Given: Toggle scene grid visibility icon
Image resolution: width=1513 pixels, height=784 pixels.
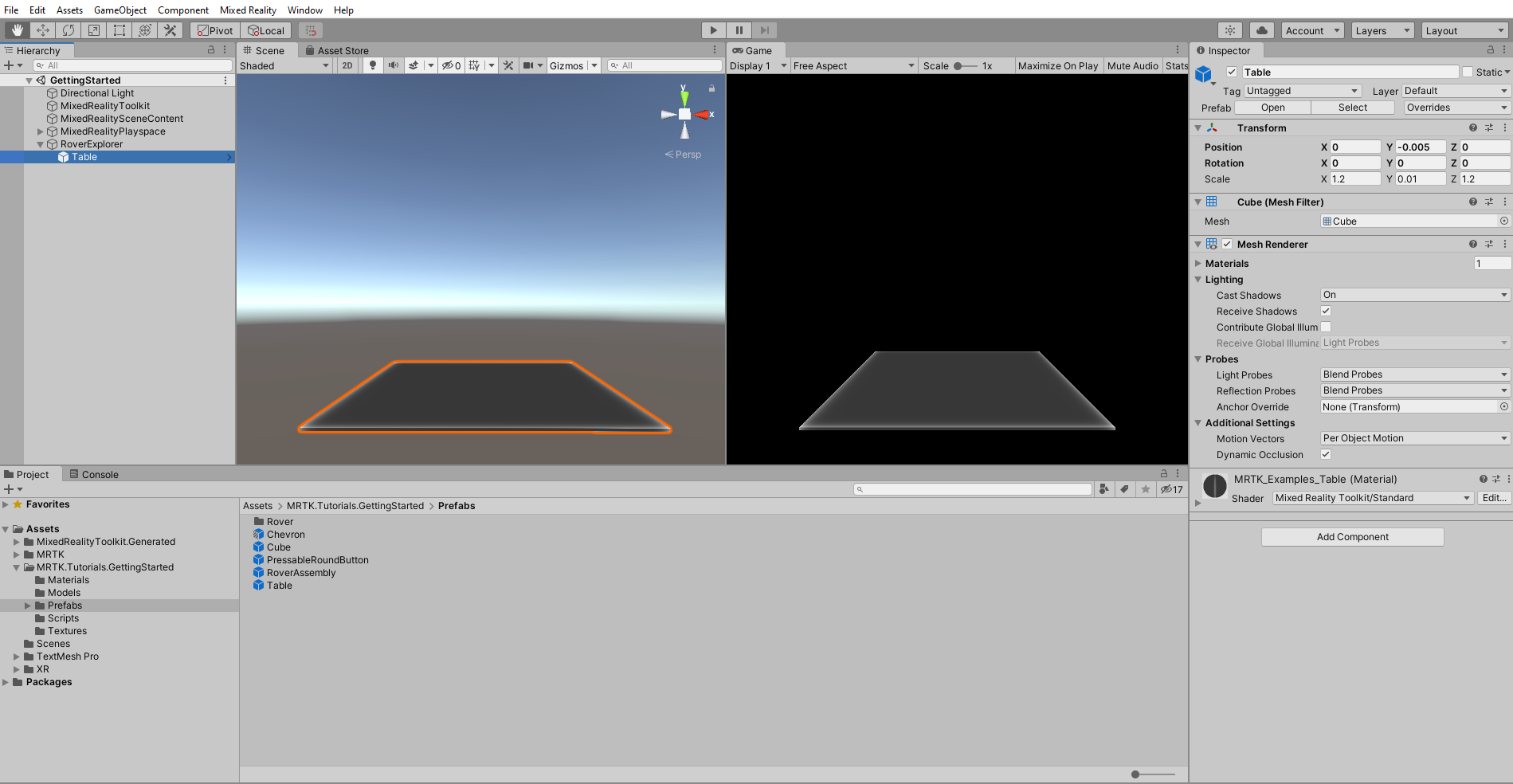Looking at the screenshot, I should click(x=475, y=65).
